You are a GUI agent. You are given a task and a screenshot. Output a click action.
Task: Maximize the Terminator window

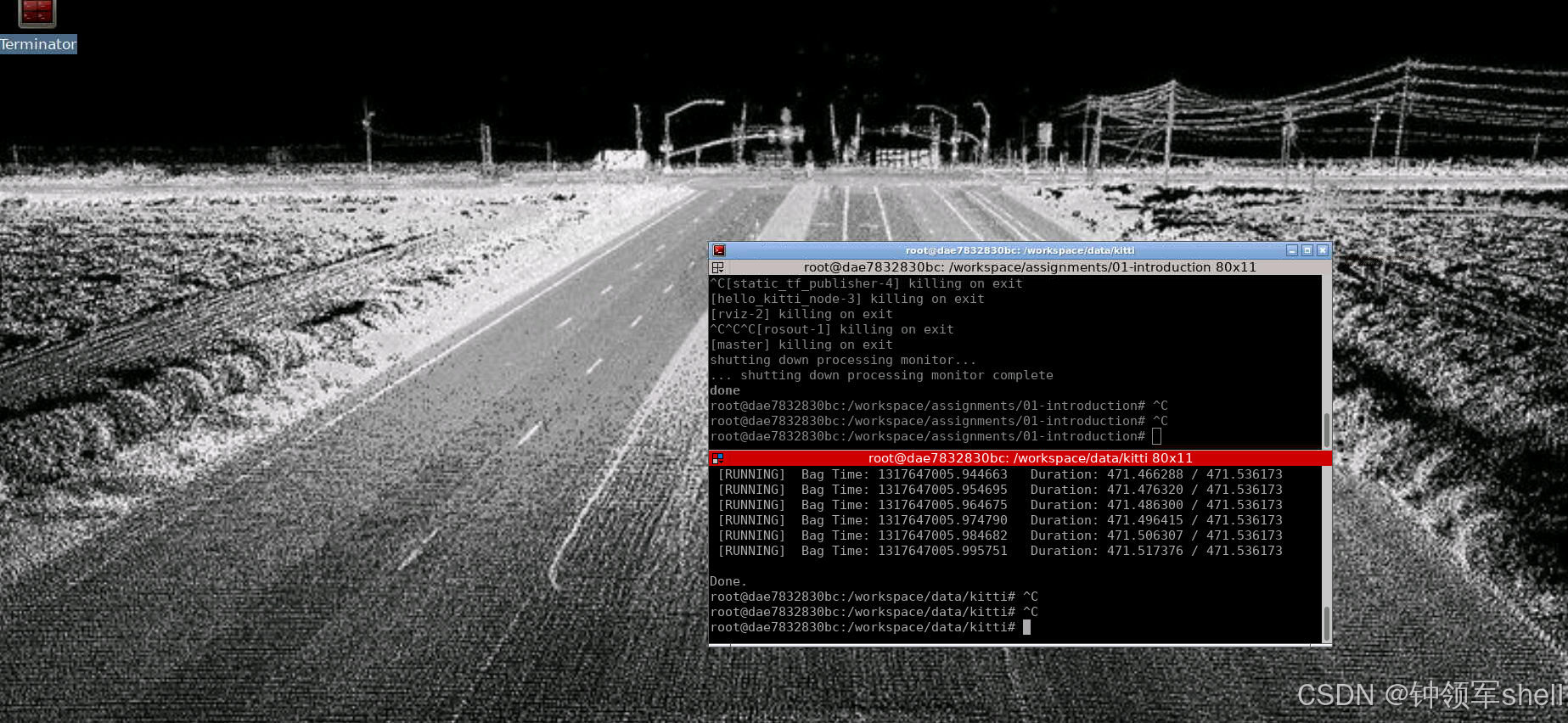click(x=1307, y=250)
